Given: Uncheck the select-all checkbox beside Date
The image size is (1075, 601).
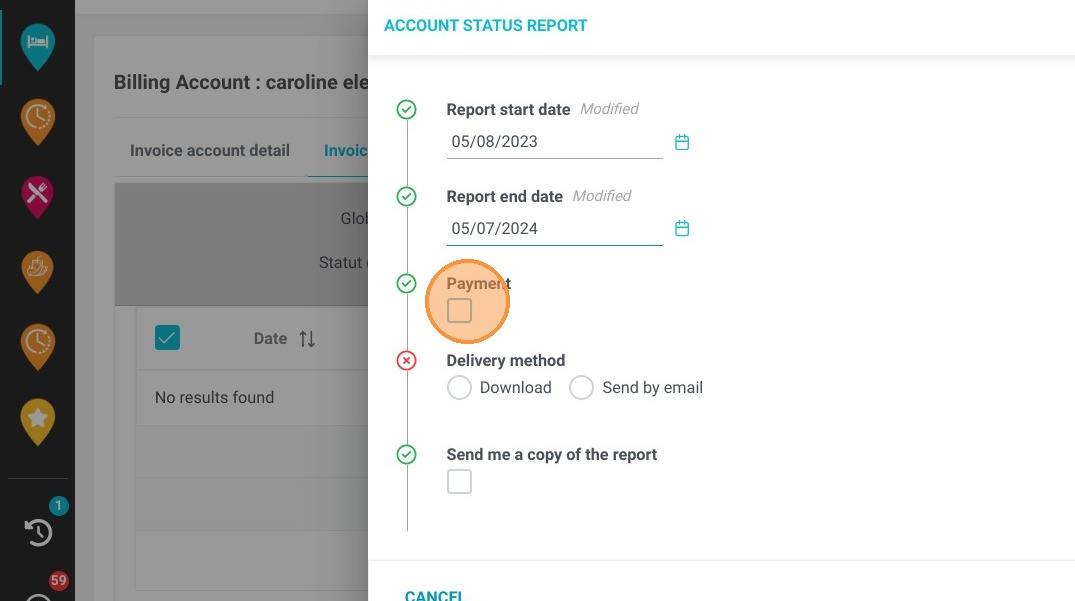Looking at the screenshot, I should 167,338.
